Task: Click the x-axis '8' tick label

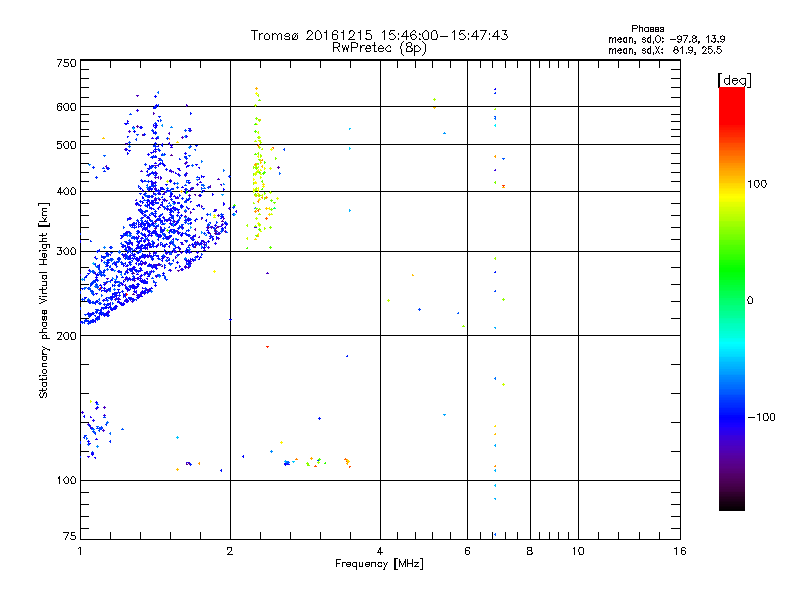Action: 530,551
